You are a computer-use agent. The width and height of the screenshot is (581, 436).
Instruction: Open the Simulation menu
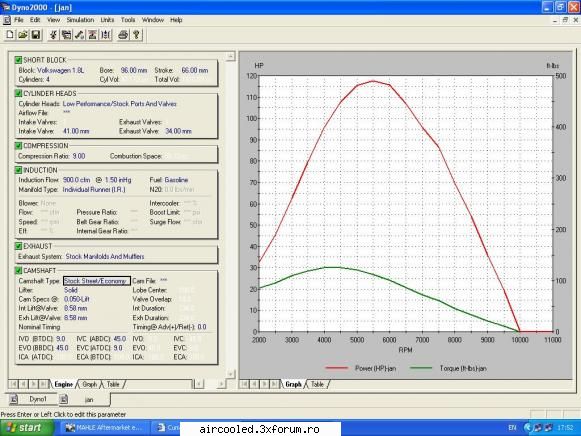(x=80, y=20)
